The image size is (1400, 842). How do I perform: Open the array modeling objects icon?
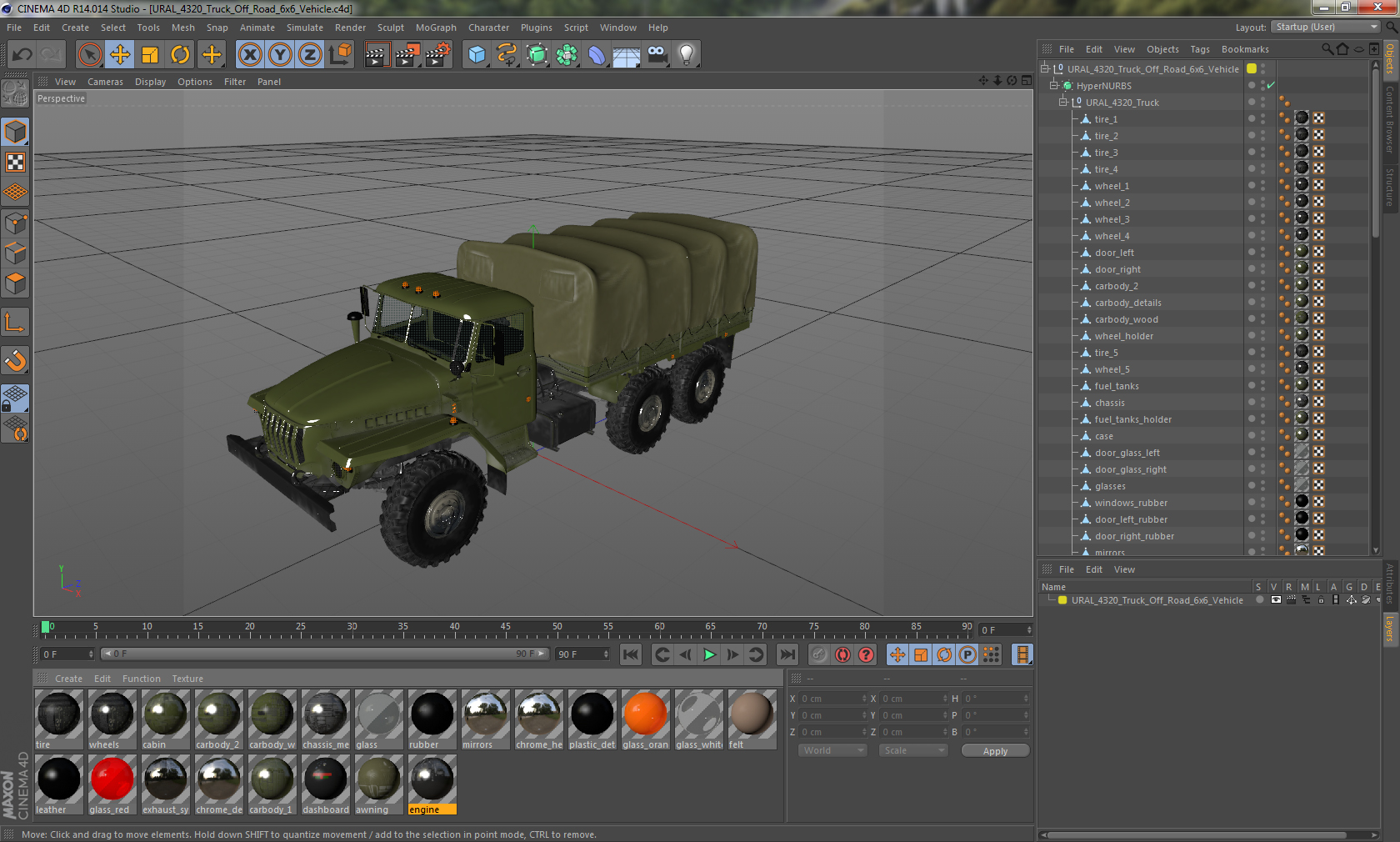point(567,55)
